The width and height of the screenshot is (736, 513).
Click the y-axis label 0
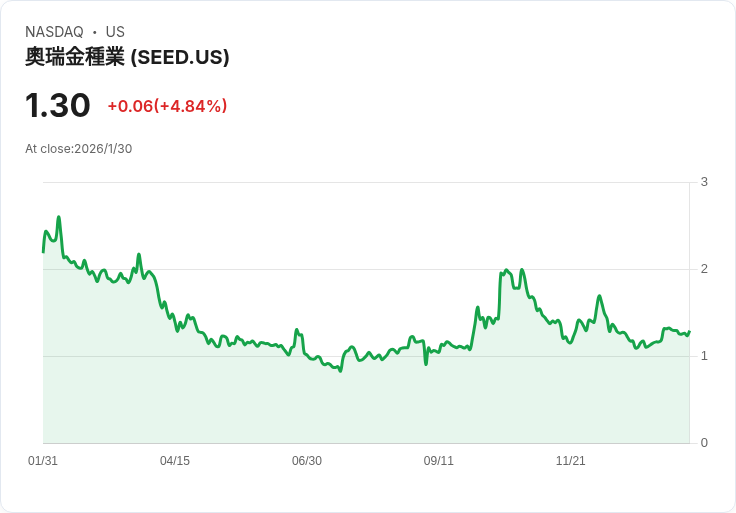[x=704, y=443]
